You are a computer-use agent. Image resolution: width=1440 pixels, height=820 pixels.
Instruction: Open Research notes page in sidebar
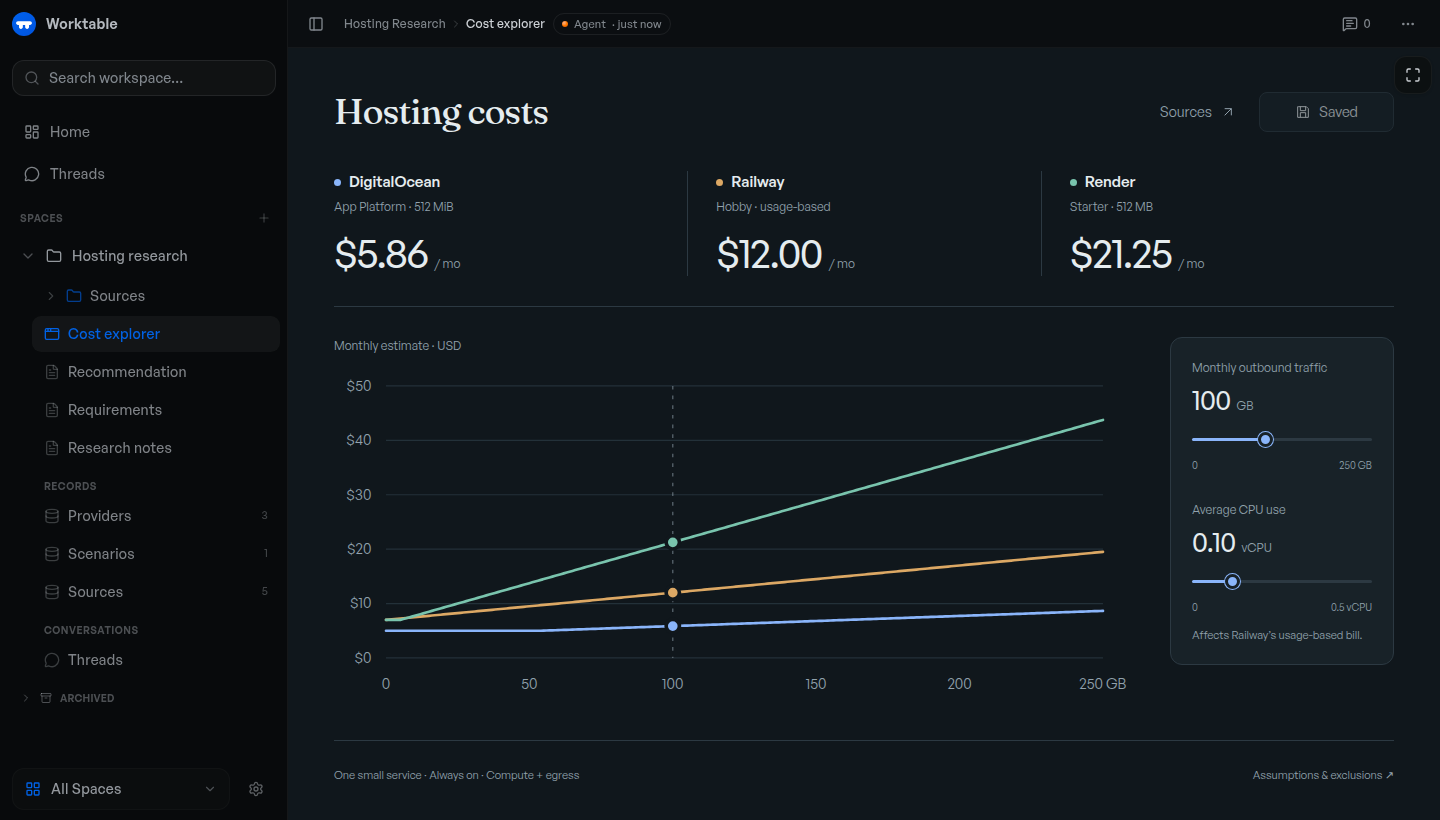click(156, 448)
